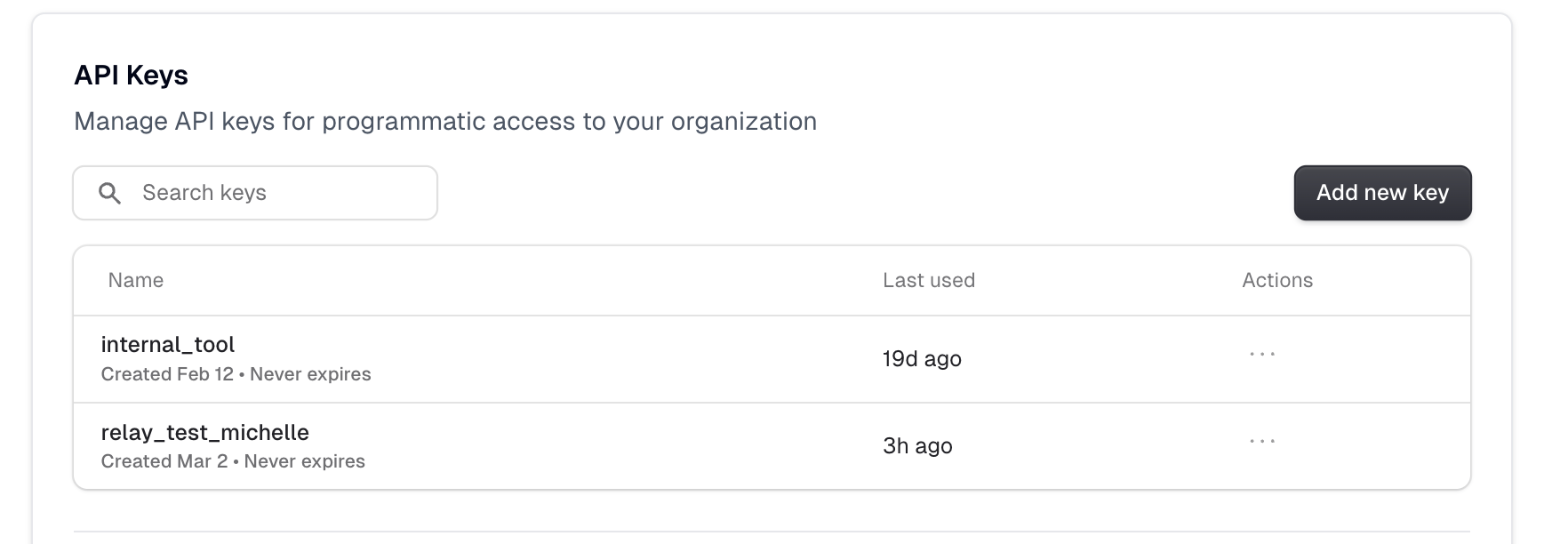This screenshot has width=1568, height=544.
Task: Click the 3h ago last-used value
Action: click(917, 446)
